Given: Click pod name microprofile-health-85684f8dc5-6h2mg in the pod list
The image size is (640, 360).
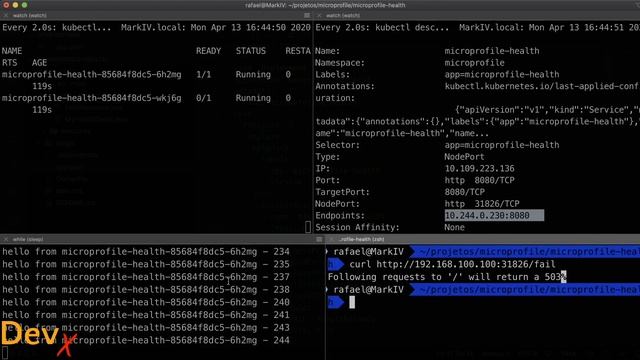Looking at the screenshot, I should (91, 75).
